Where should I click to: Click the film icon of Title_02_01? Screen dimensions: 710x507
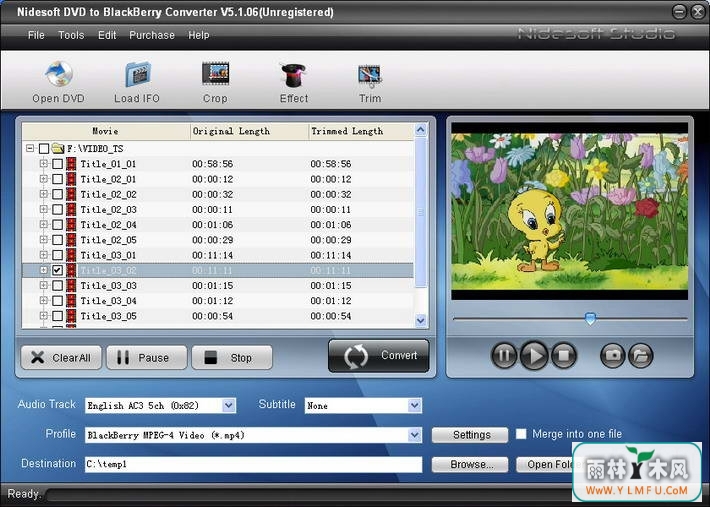click(x=71, y=179)
